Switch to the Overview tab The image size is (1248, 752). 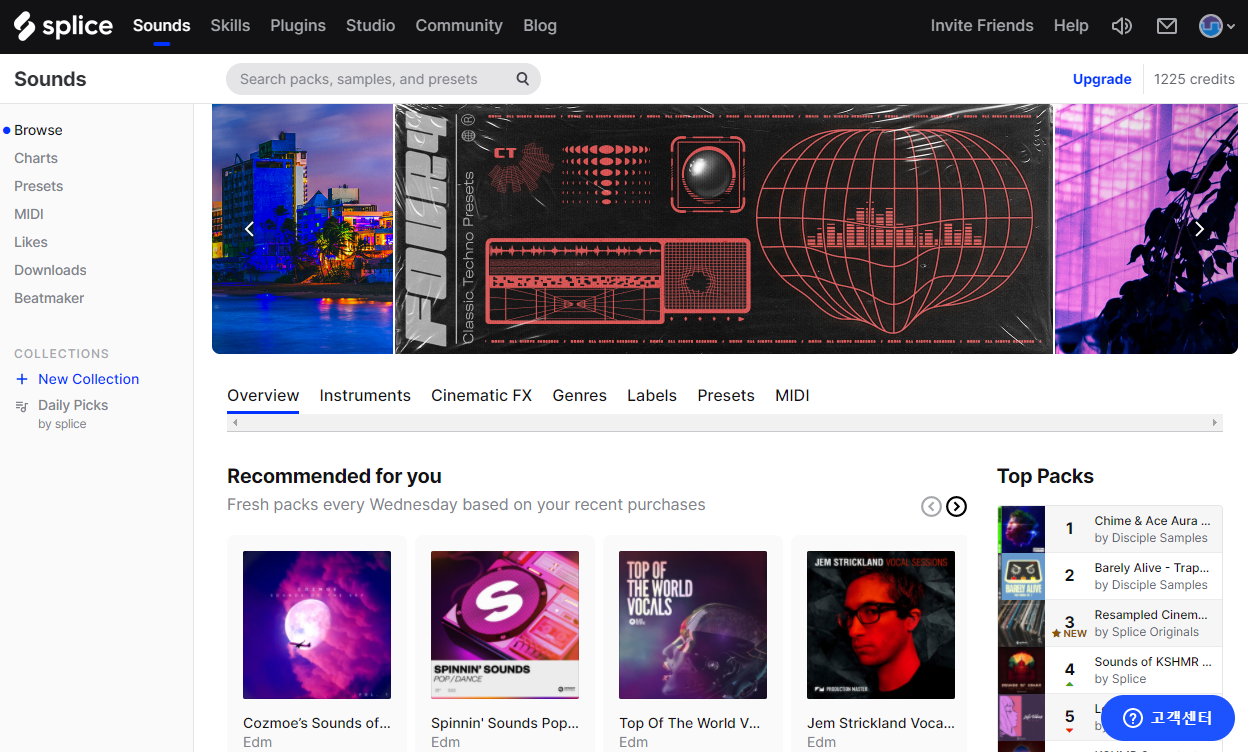(x=263, y=396)
